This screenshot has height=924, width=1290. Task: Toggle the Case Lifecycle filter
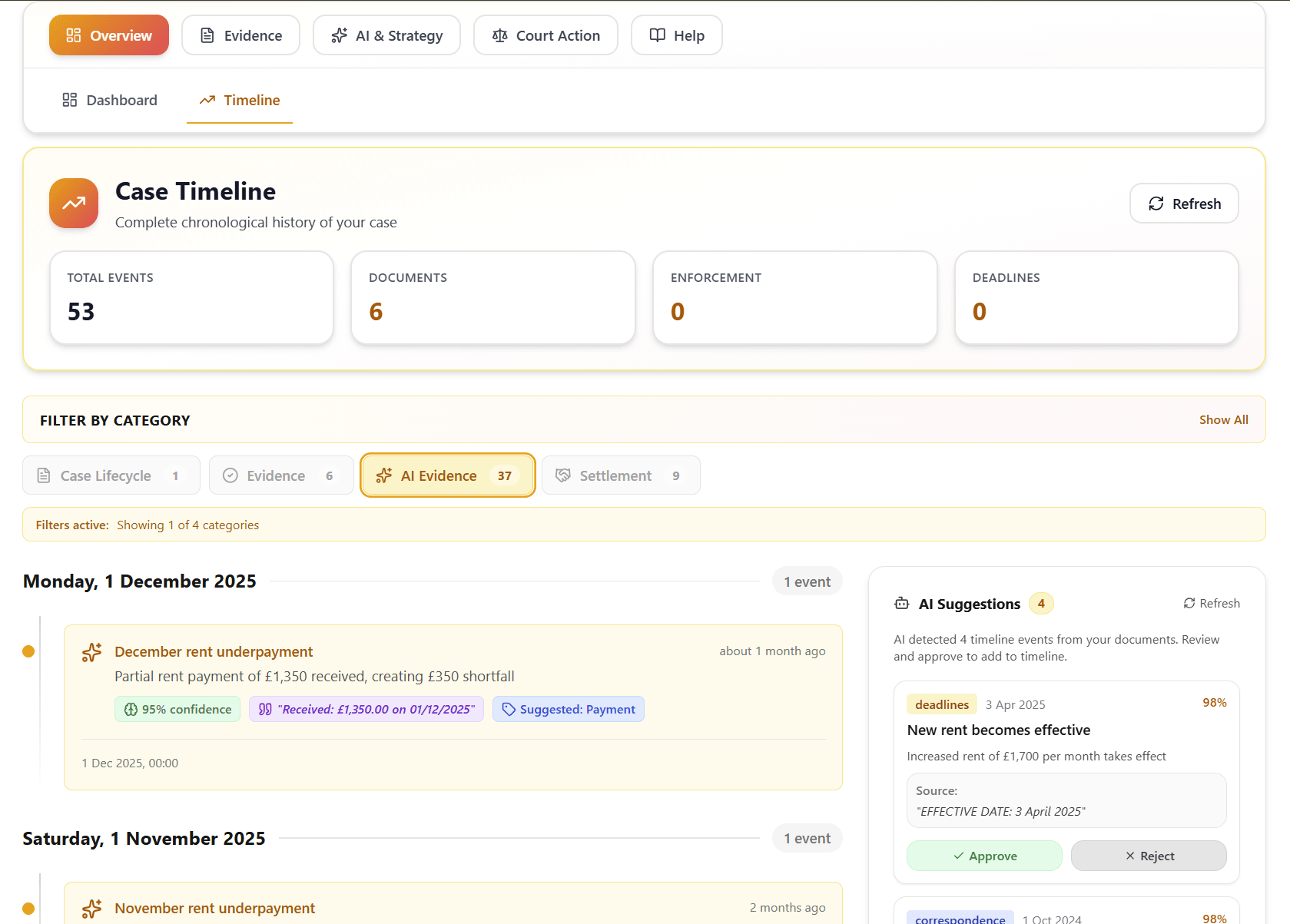[111, 475]
